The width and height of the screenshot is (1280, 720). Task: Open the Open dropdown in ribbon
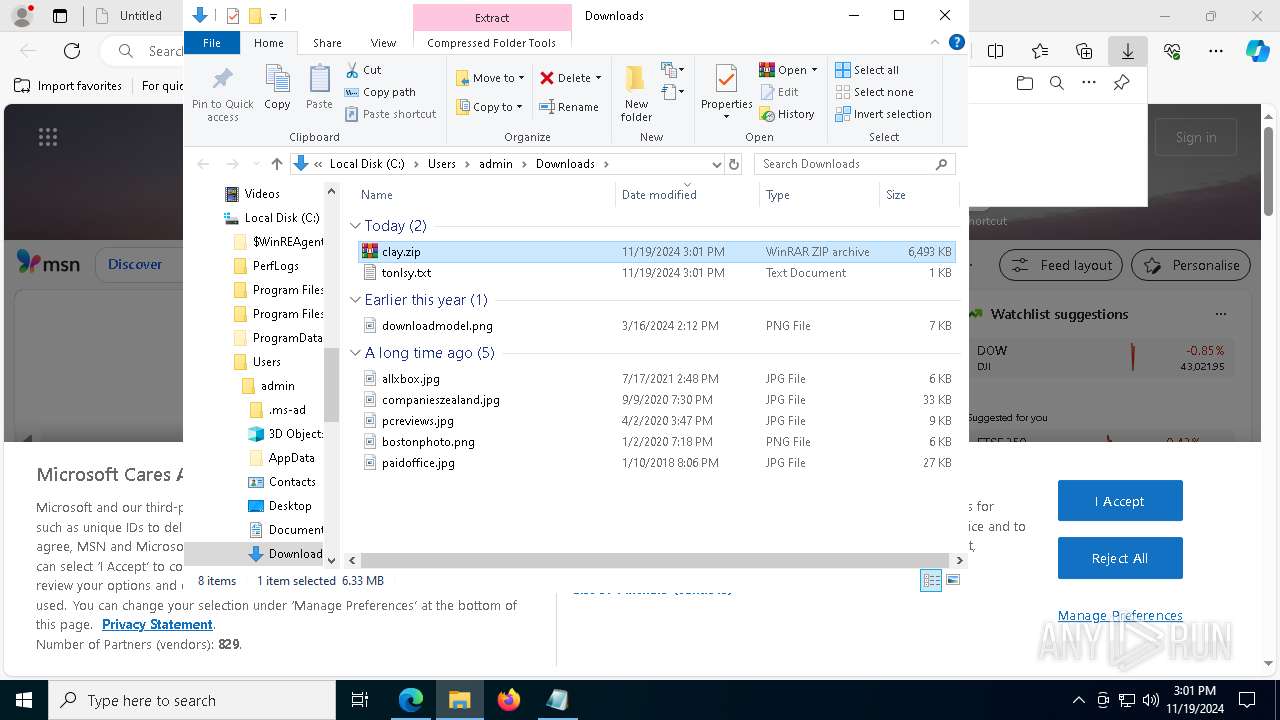click(788, 70)
